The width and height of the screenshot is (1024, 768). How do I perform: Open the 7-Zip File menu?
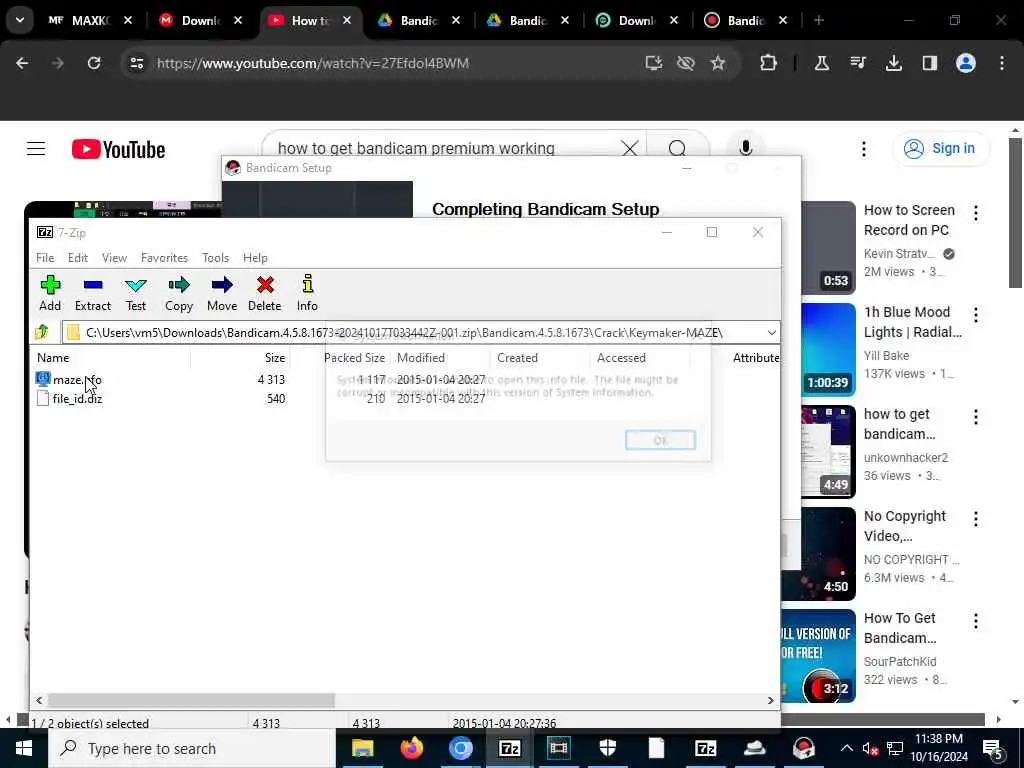click(45, 258)
